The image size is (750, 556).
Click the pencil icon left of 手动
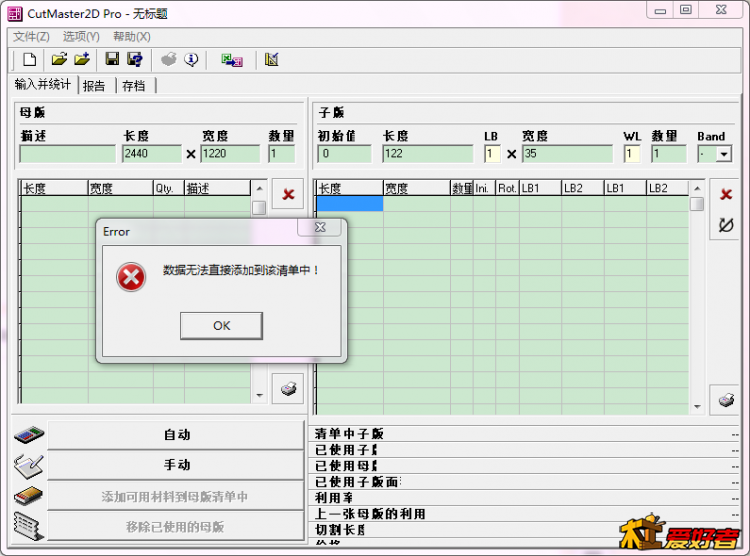(29, 466)
